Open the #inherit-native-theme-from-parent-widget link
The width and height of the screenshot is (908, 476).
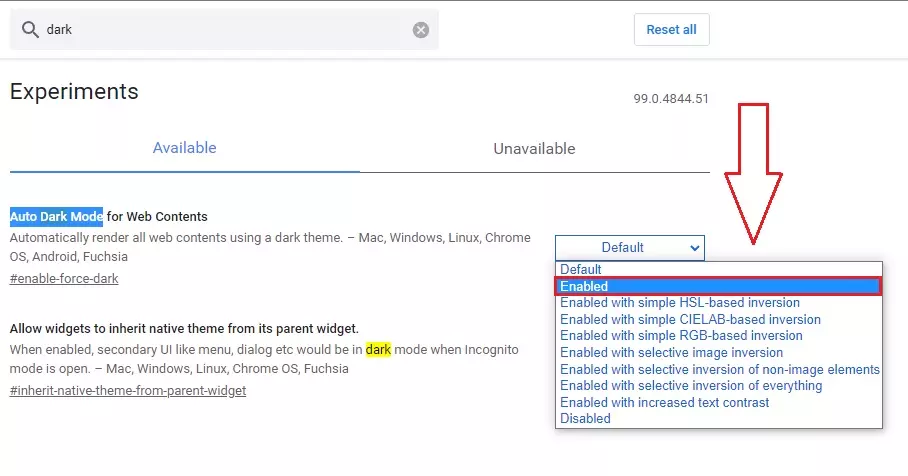(128, 391)
